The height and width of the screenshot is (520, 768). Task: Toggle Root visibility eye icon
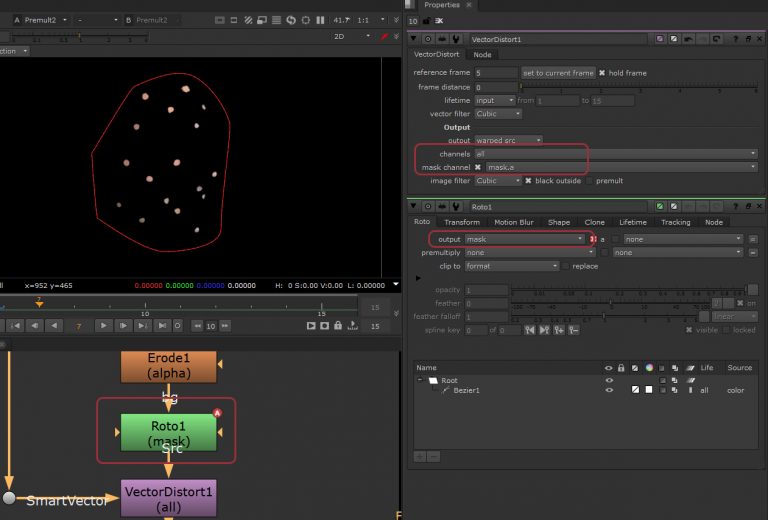click(x=609, y=380)
